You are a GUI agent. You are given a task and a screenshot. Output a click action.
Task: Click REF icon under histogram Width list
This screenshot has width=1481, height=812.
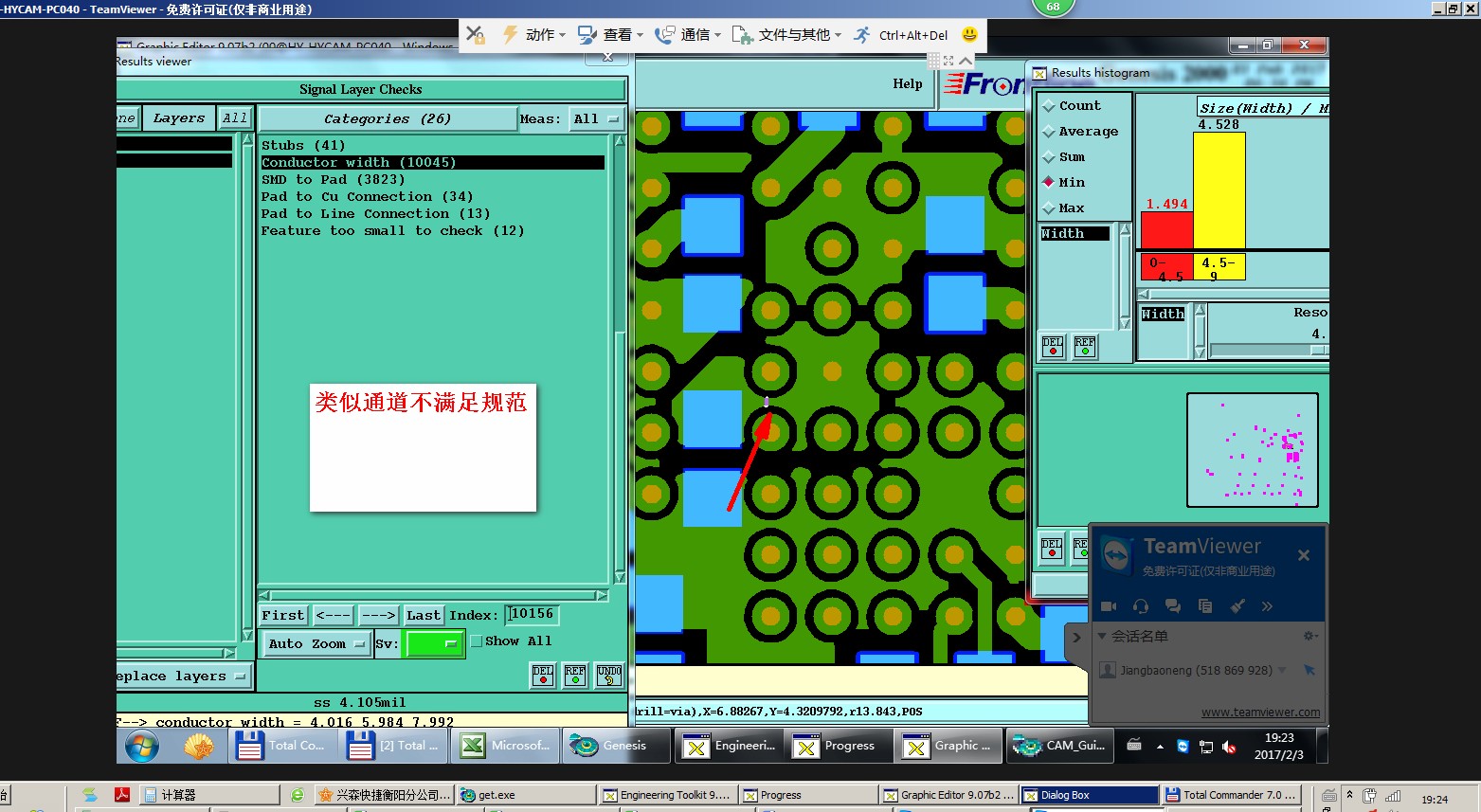(1085, 347)
